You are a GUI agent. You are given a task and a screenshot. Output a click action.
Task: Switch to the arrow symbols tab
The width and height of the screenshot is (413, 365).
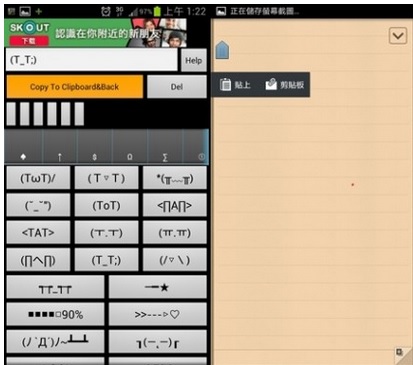coord(60,147)
